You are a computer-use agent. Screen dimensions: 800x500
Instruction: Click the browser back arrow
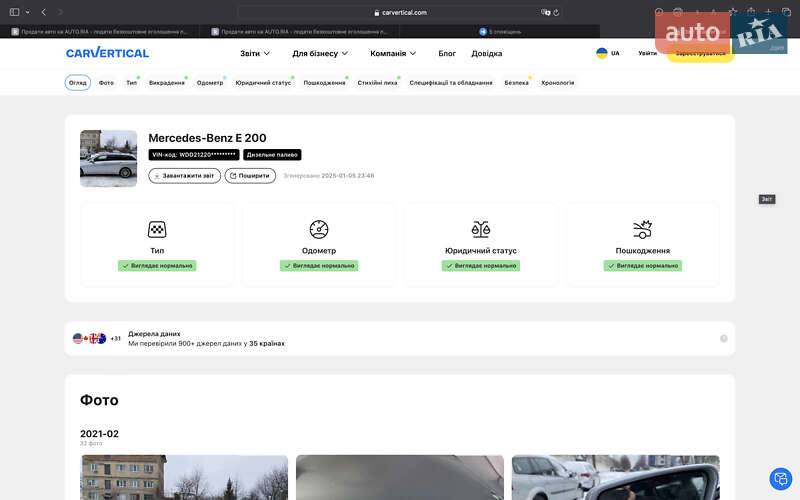click(44, 12)
